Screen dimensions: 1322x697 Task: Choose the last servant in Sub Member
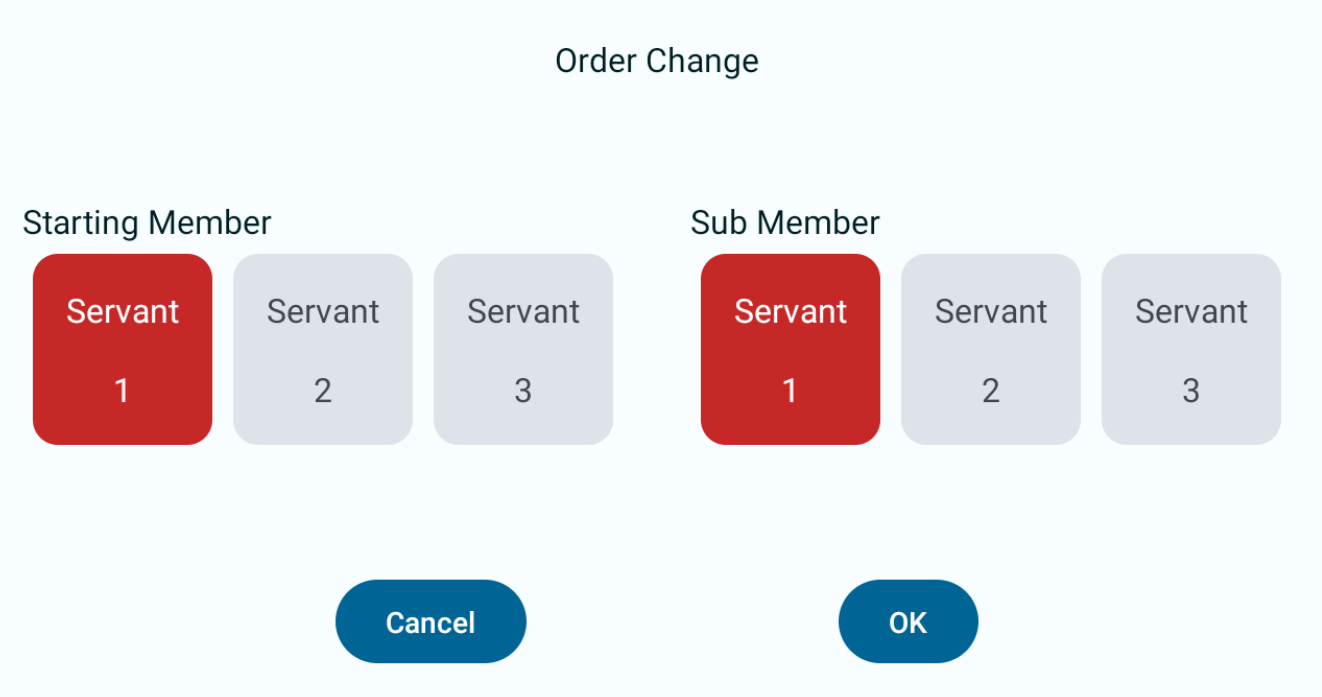(1191, 349)
